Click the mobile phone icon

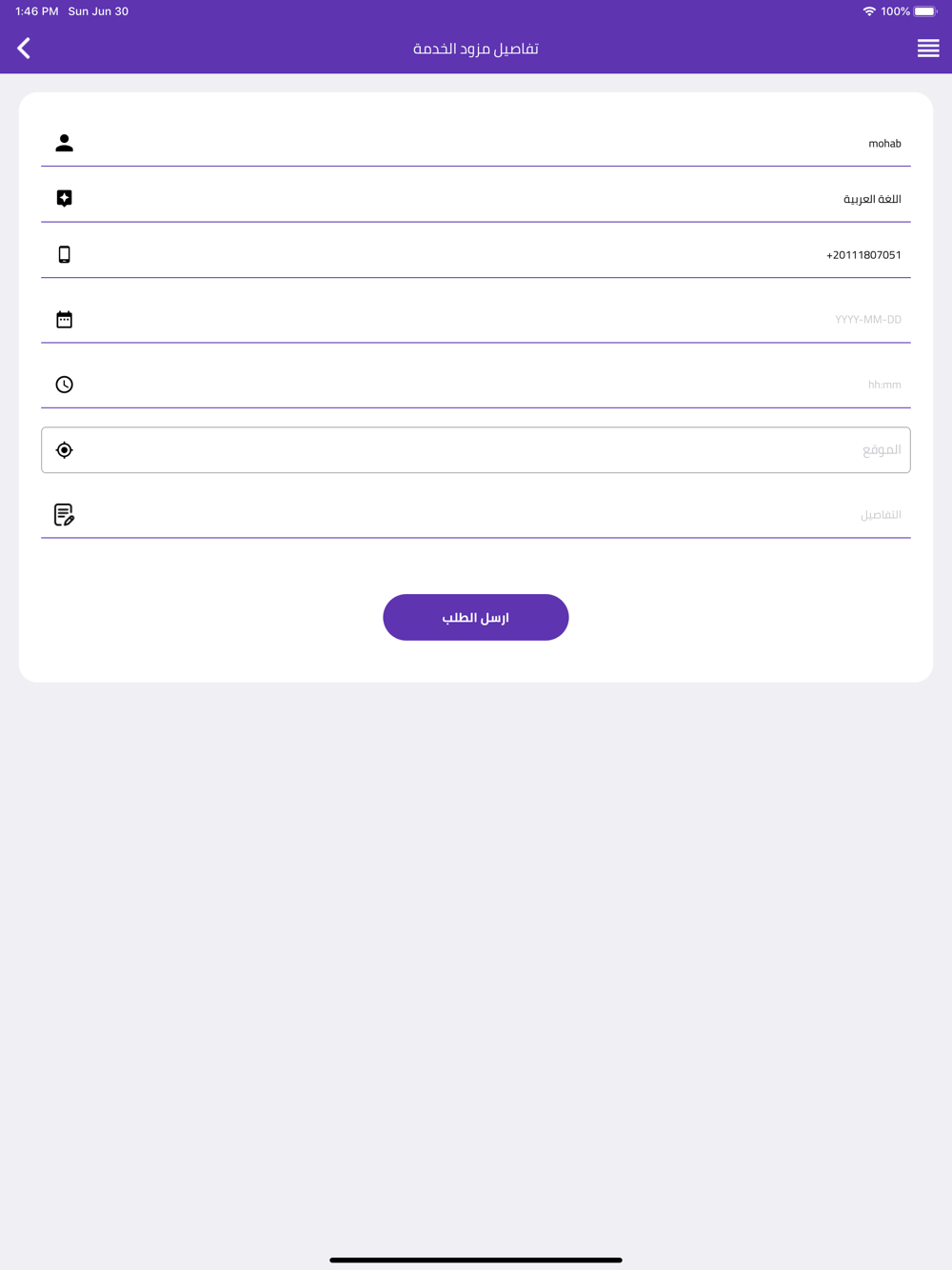click(x=64, y=254)
